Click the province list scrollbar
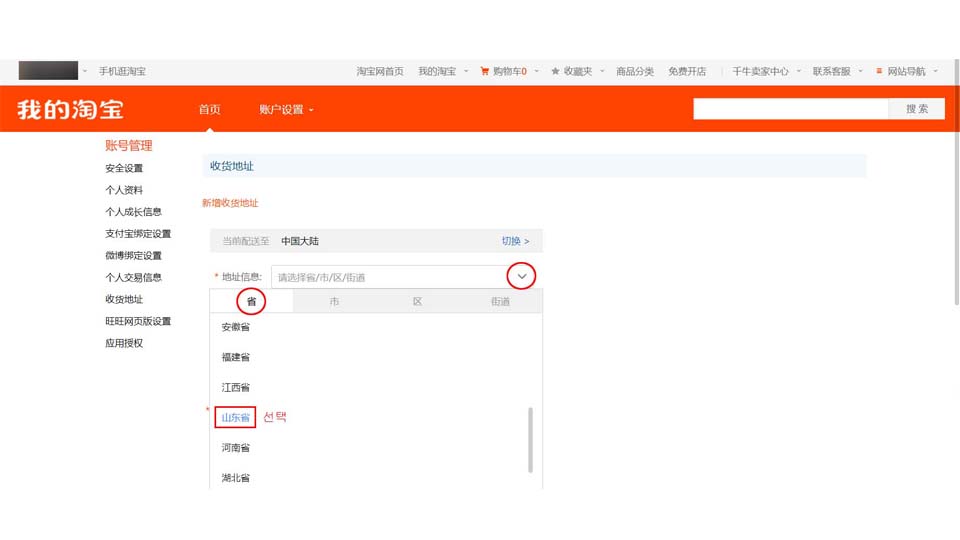Screen dimensions: 960x540 [530, 440]
